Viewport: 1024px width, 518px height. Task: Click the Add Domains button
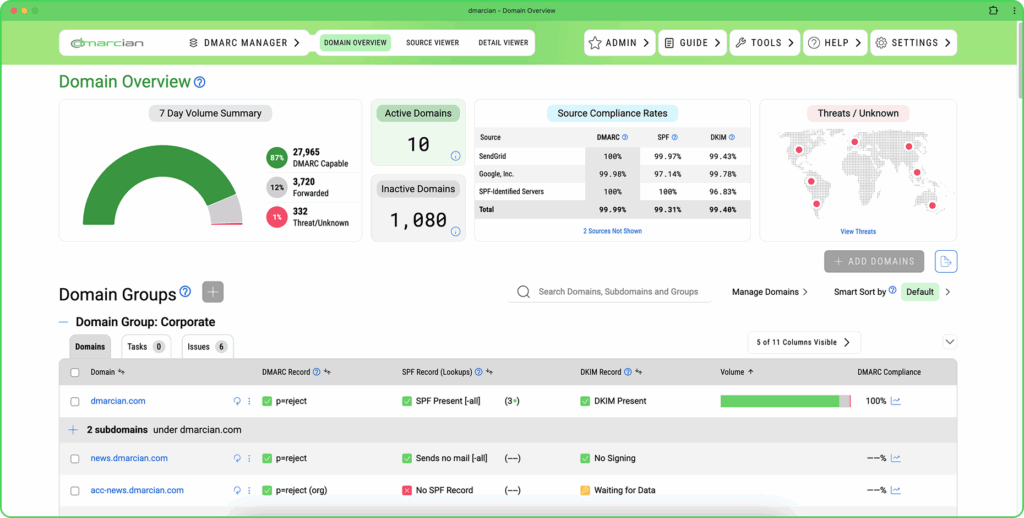tap(874, 261)
